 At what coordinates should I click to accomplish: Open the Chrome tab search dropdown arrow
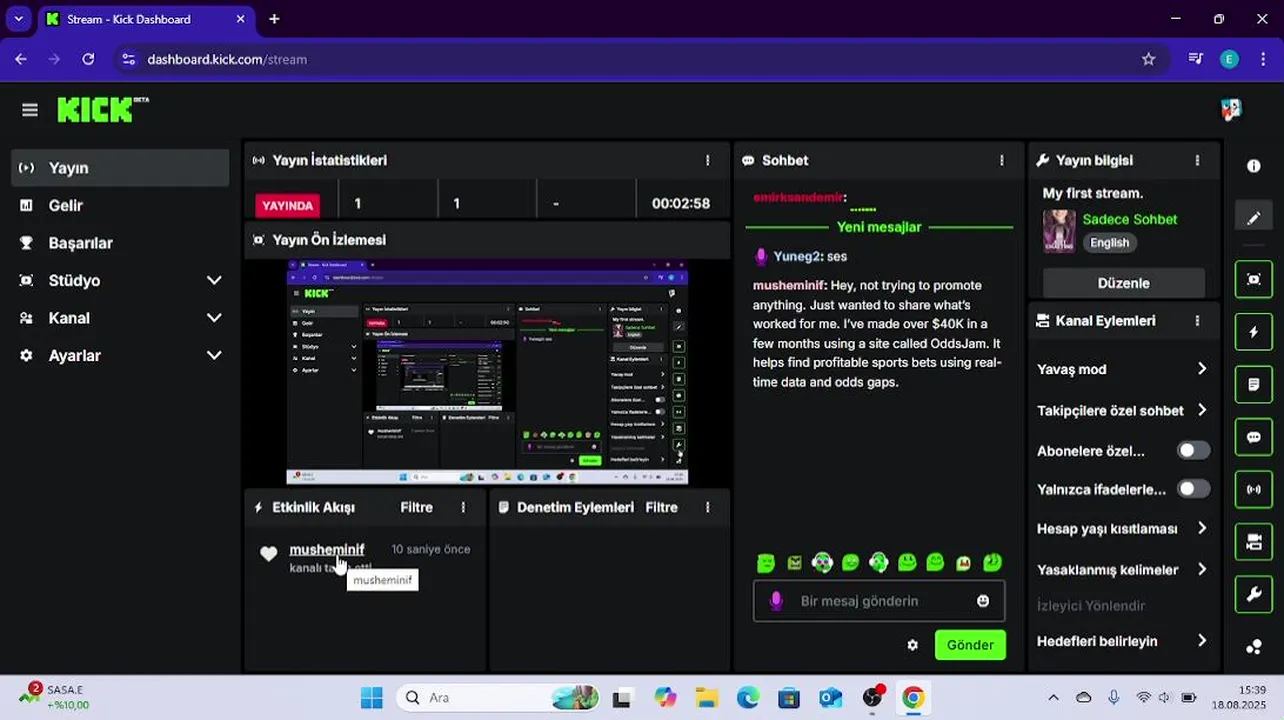pyautogui.click(x=18, y=19)
